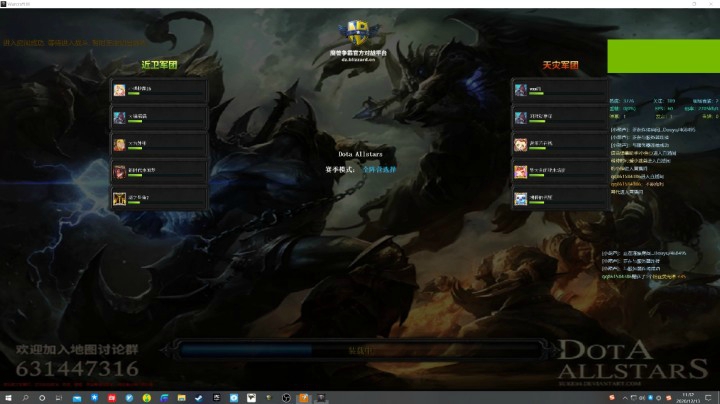Switch to the Warcraft III taskbar icon
The width and height of the screenshot is (720, 404).
321,398
